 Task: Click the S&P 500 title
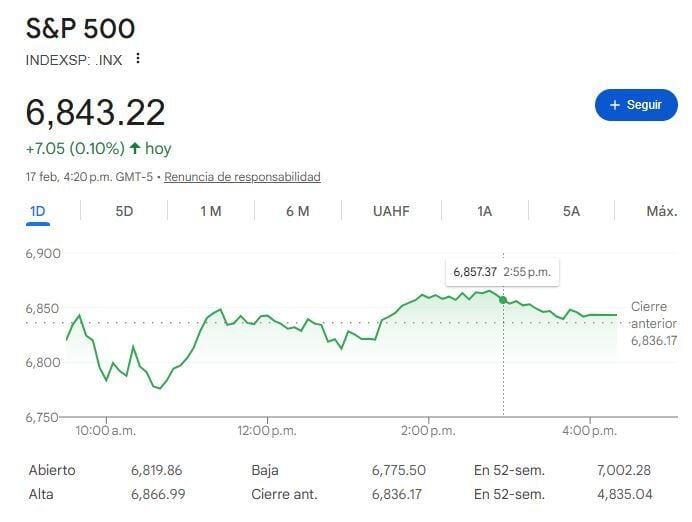click(80, 28)
